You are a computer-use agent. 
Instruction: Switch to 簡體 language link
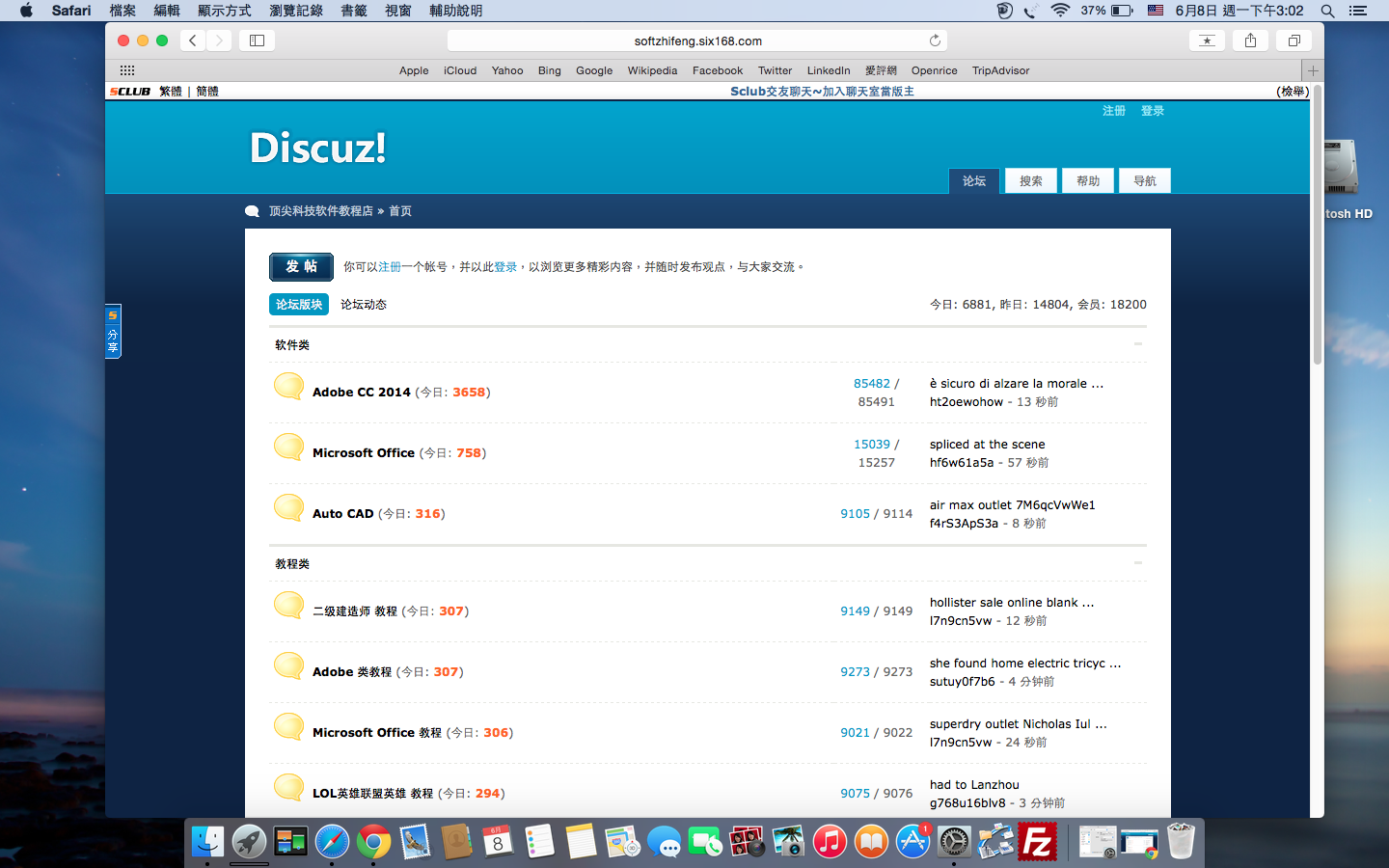[x=207, y=92]
